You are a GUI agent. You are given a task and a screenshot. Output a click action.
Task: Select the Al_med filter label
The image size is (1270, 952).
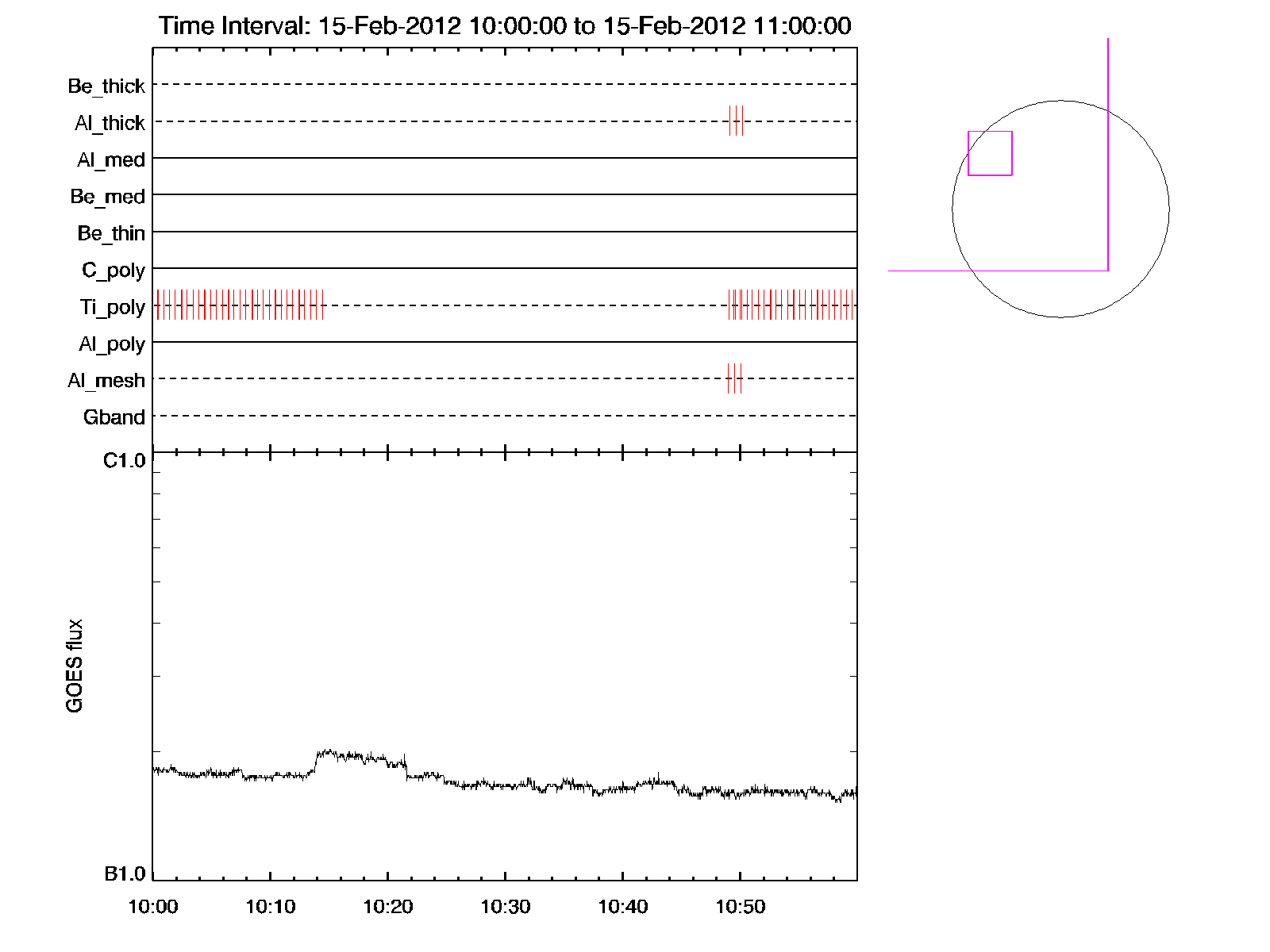click(x=110, y=160)
